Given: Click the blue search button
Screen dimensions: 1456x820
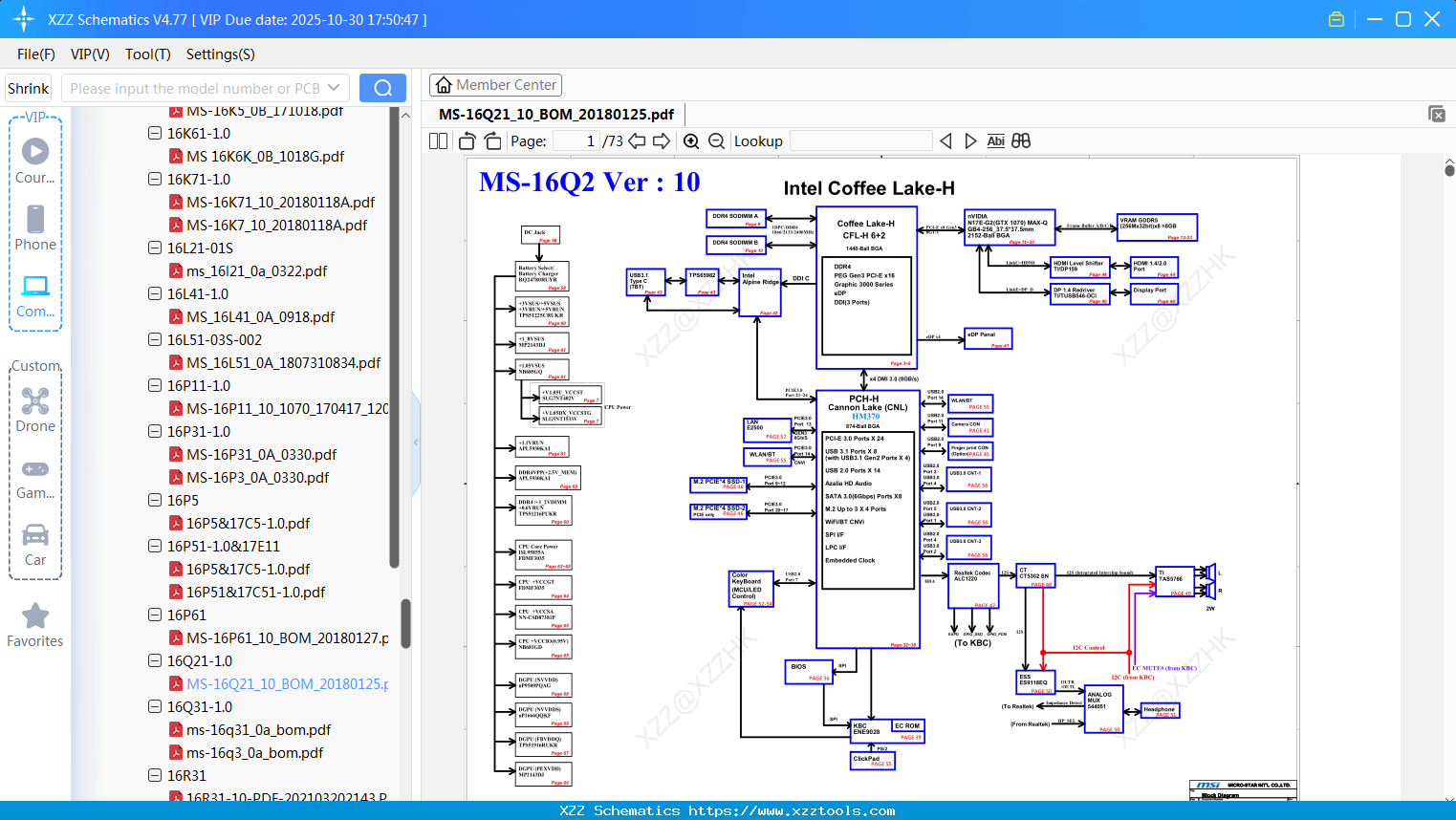Looking at the screenshot, I should [382, 88].
